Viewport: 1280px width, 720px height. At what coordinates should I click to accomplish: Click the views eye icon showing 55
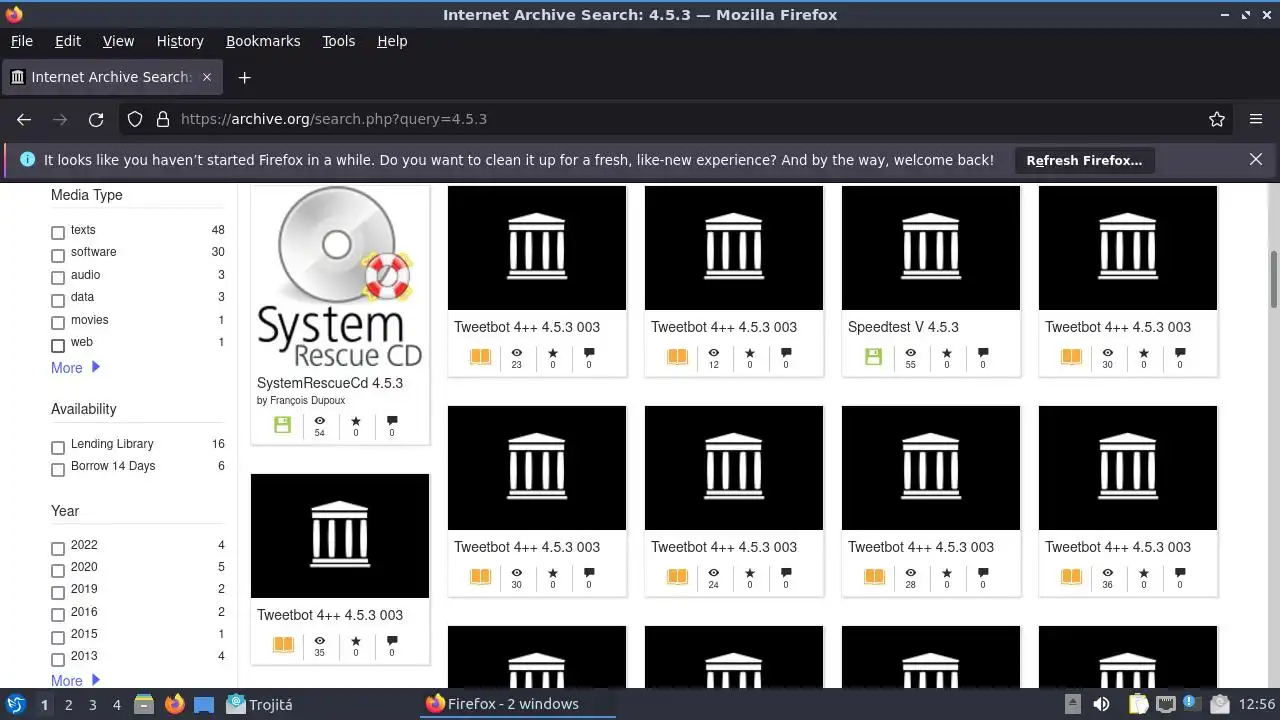pyautogui.click(x=910, y=353)
